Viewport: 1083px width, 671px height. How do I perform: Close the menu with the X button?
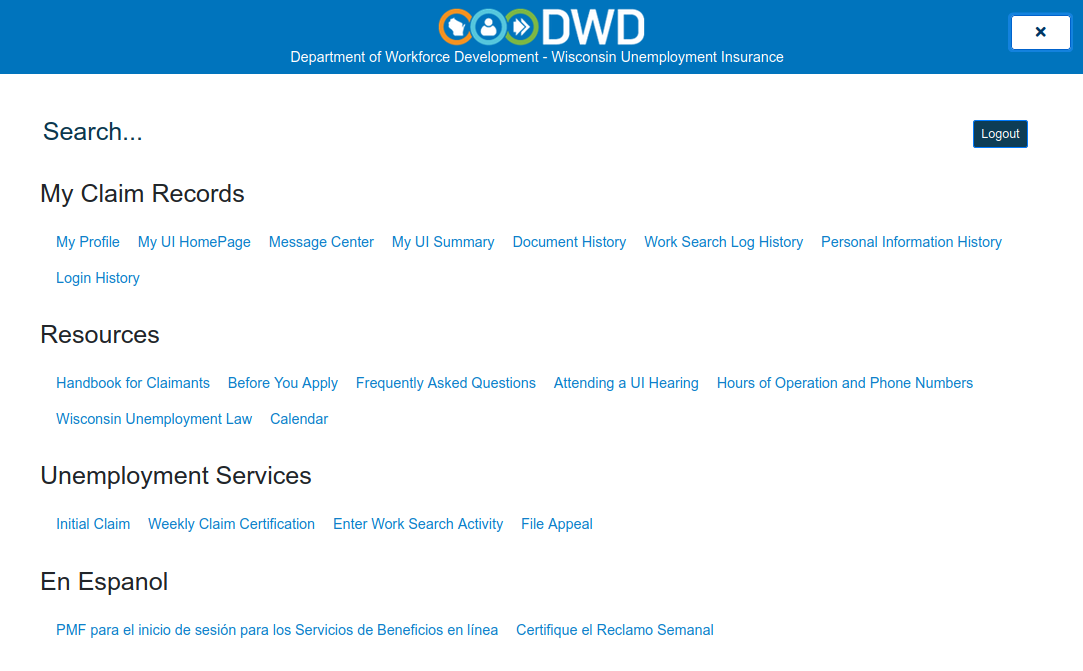[1040, 32]
